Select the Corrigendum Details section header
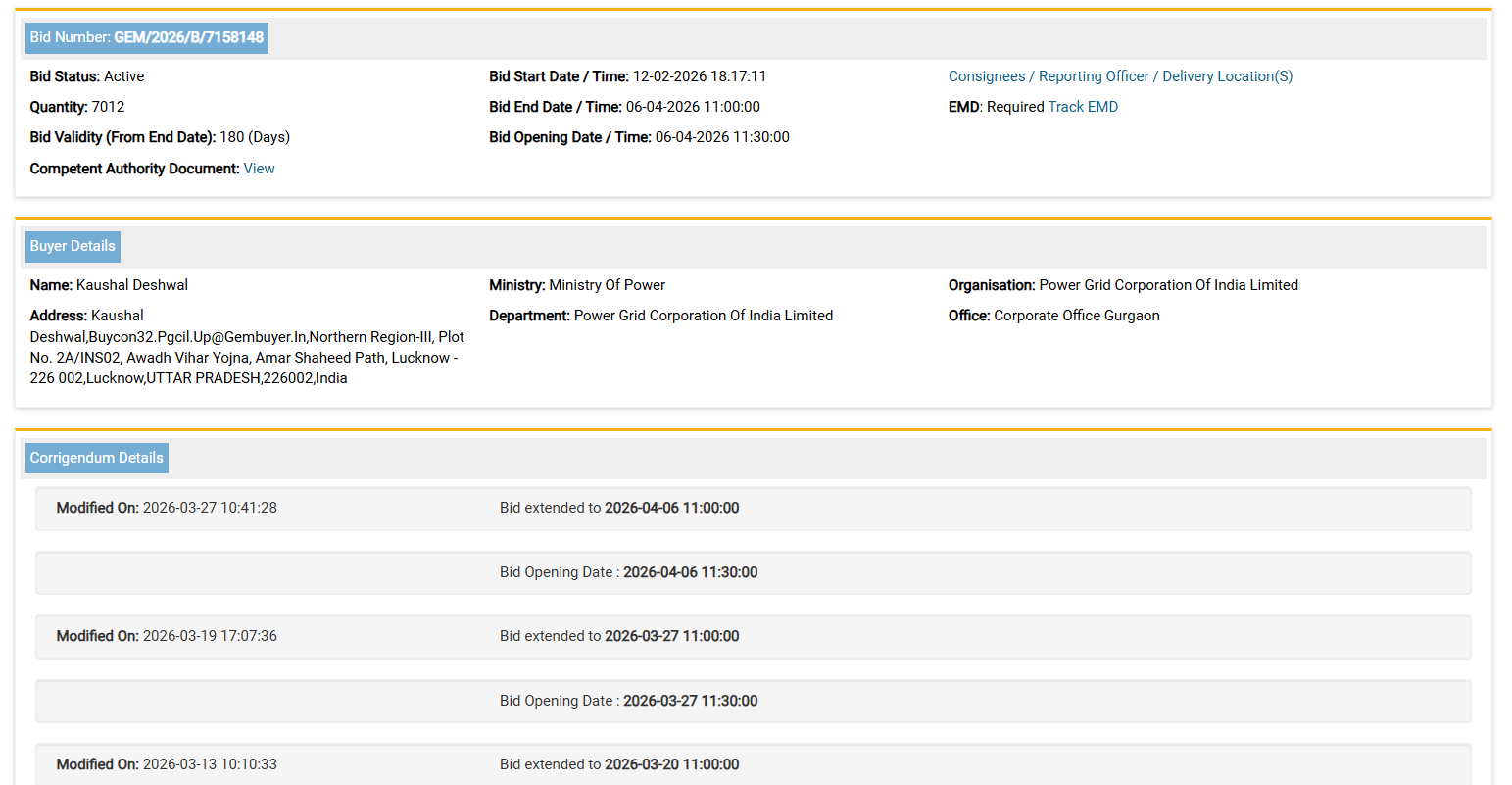 (96, 459)
